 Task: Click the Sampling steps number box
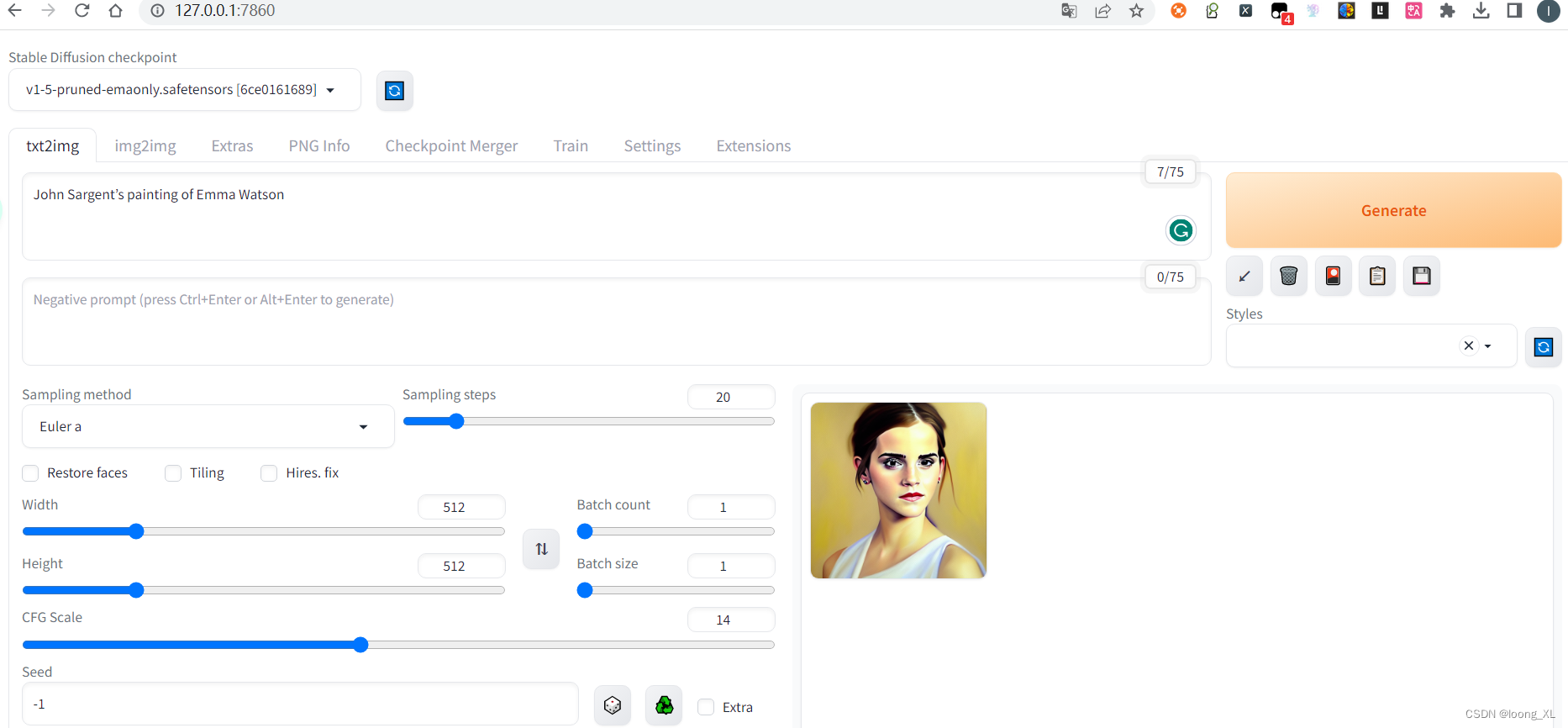click(x=731, y=397)
